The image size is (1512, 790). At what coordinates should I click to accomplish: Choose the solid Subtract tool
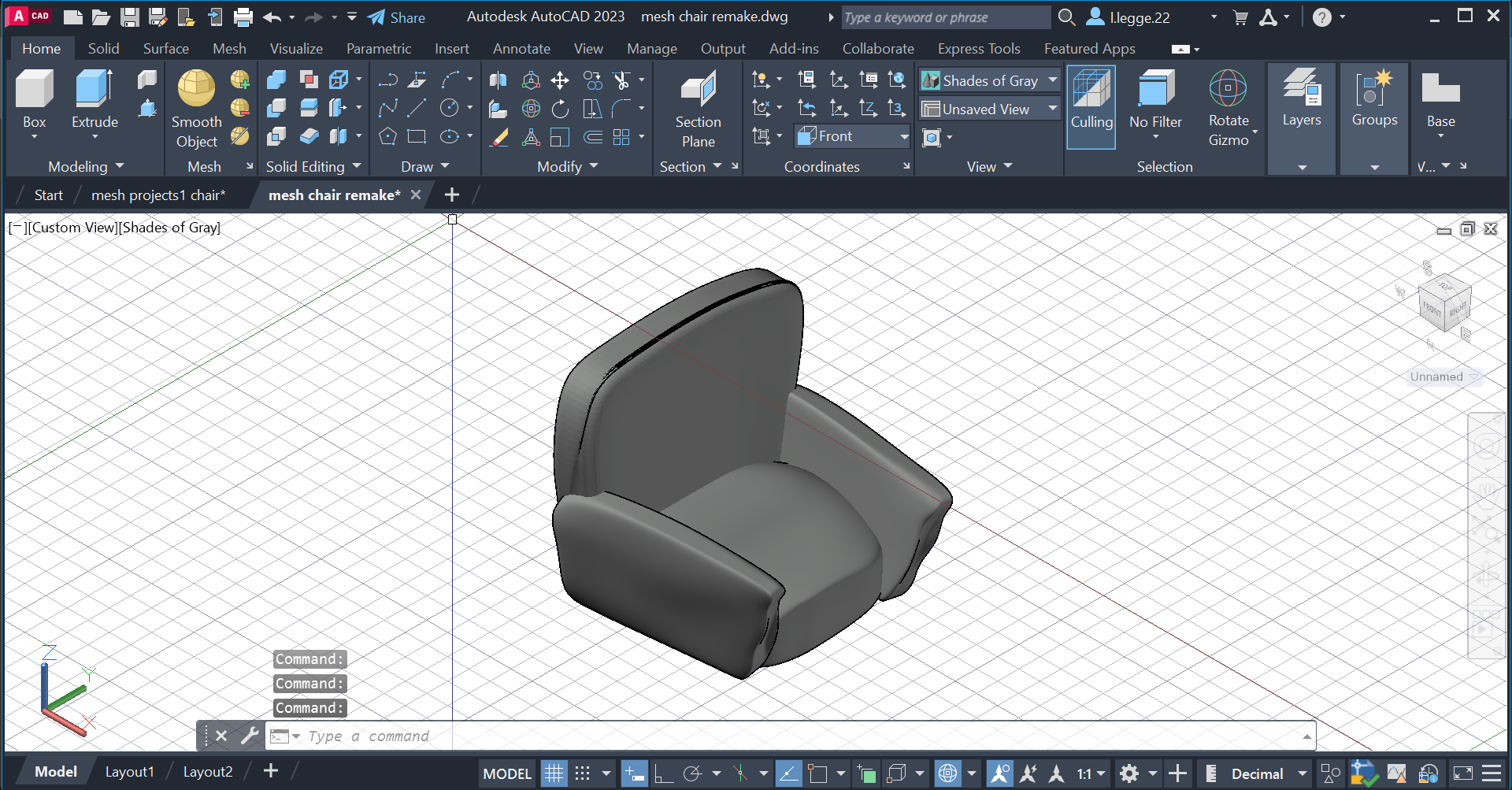point(276,107)
